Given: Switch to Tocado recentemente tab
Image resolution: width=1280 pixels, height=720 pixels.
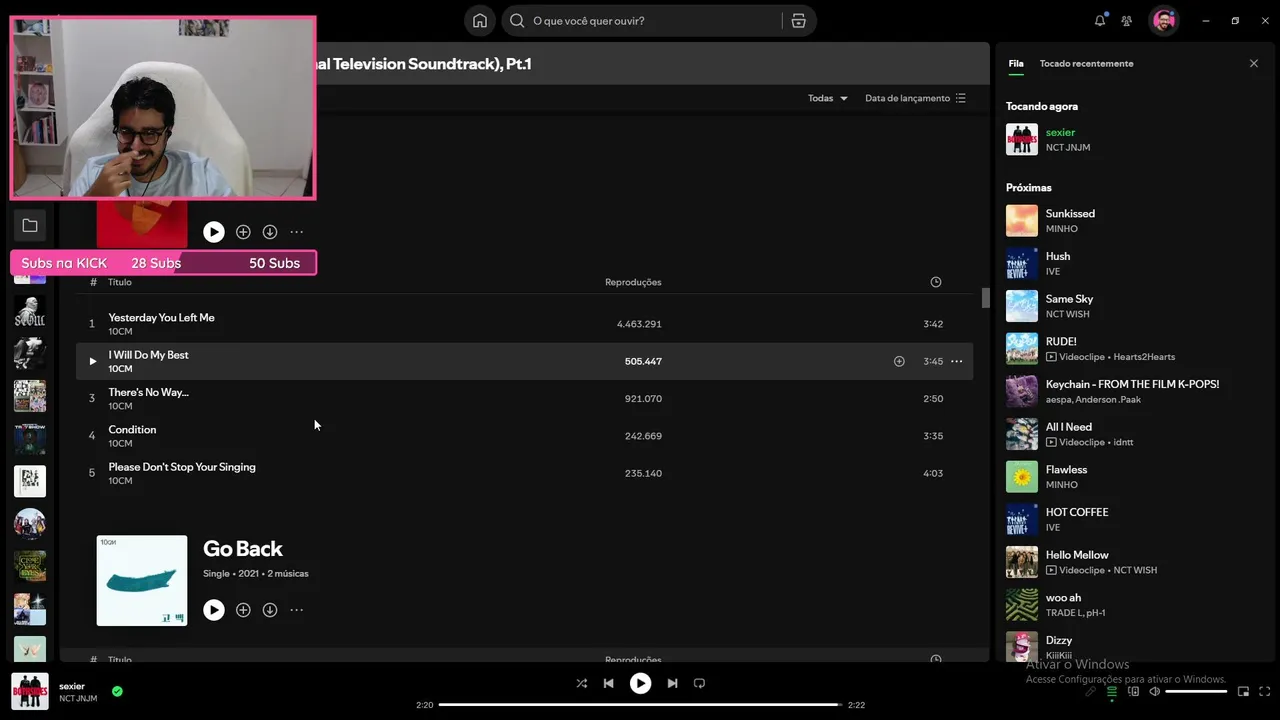Looking at the screenshot, I should coord(1086,63).
